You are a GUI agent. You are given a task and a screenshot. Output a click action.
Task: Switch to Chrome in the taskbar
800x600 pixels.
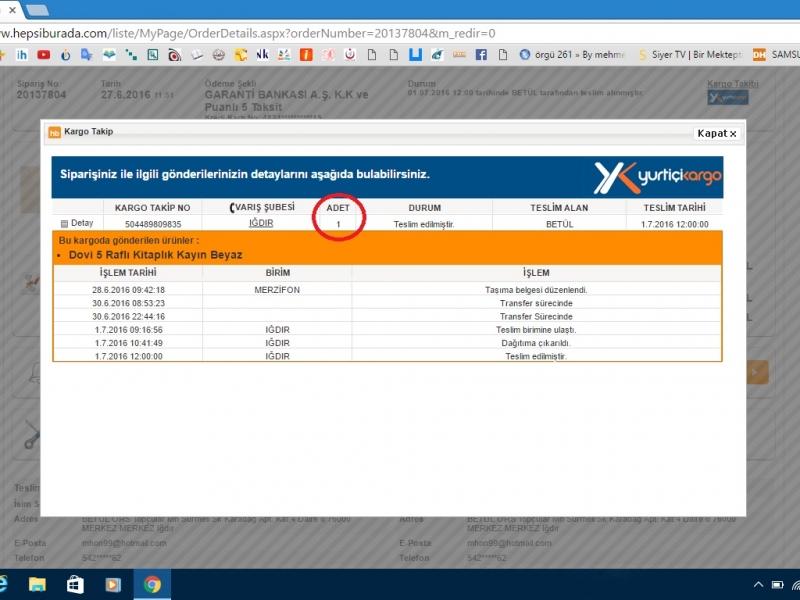(152, 584)
